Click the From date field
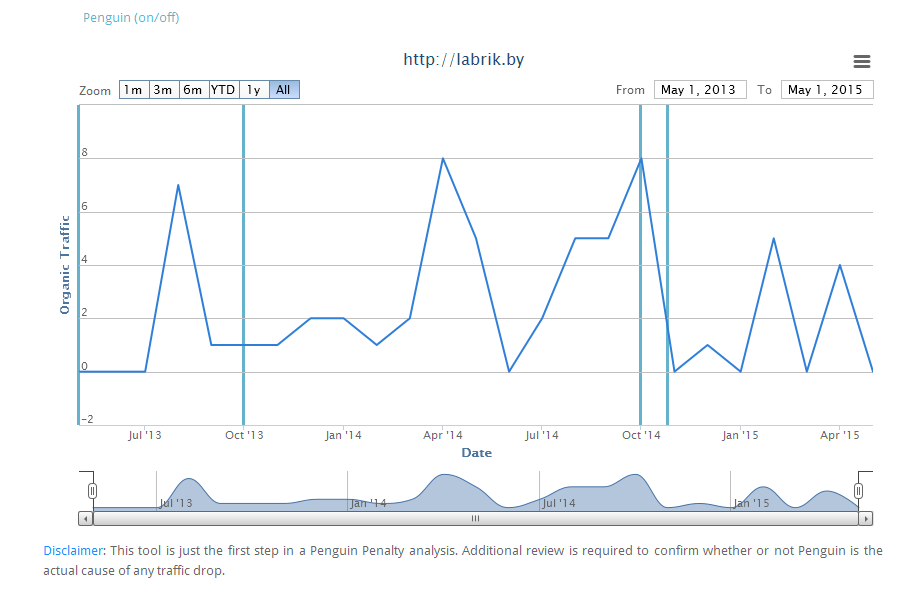 pyautogui.click(x=700, y=90)
